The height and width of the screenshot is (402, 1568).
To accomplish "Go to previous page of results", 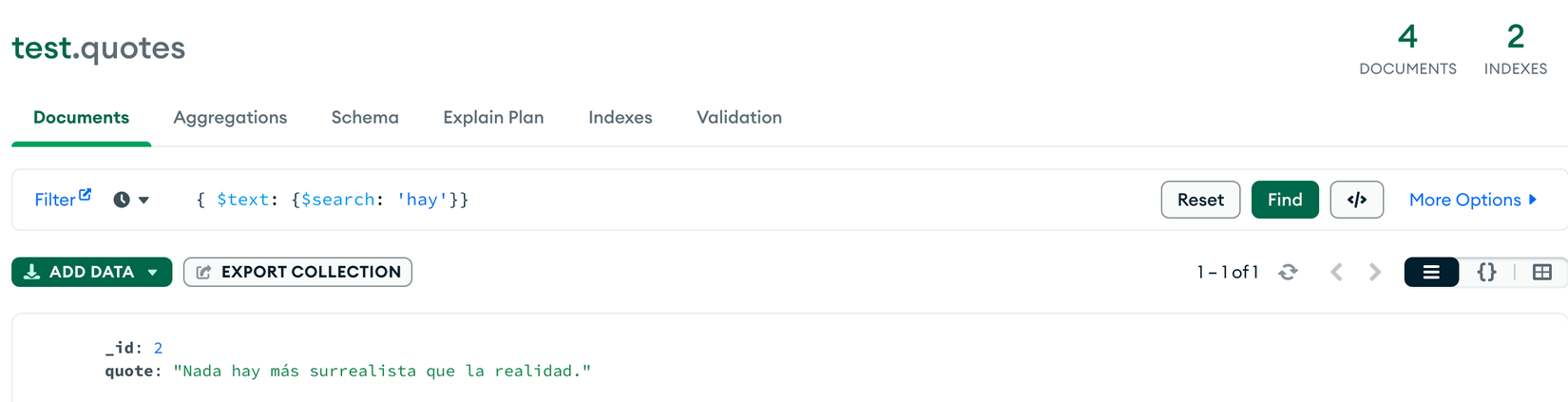I will pos(1336,273).
